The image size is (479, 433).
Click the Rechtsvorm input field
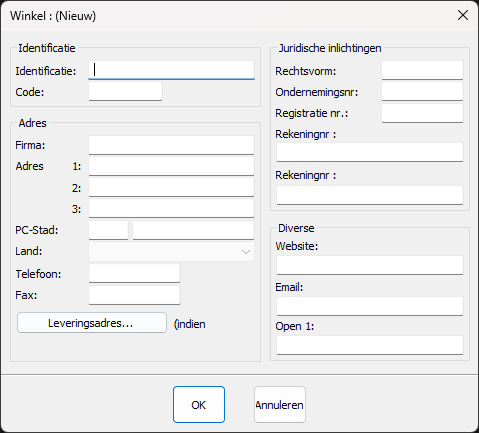(422, 70)
